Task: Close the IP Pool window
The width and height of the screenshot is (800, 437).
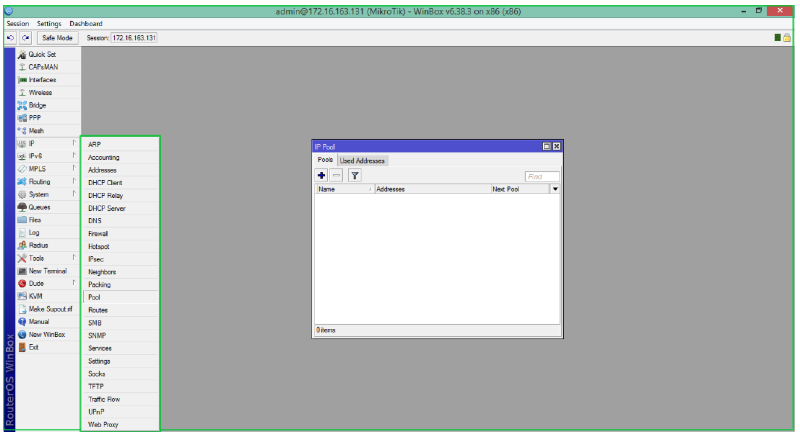Action: click(x=557, y=146)
